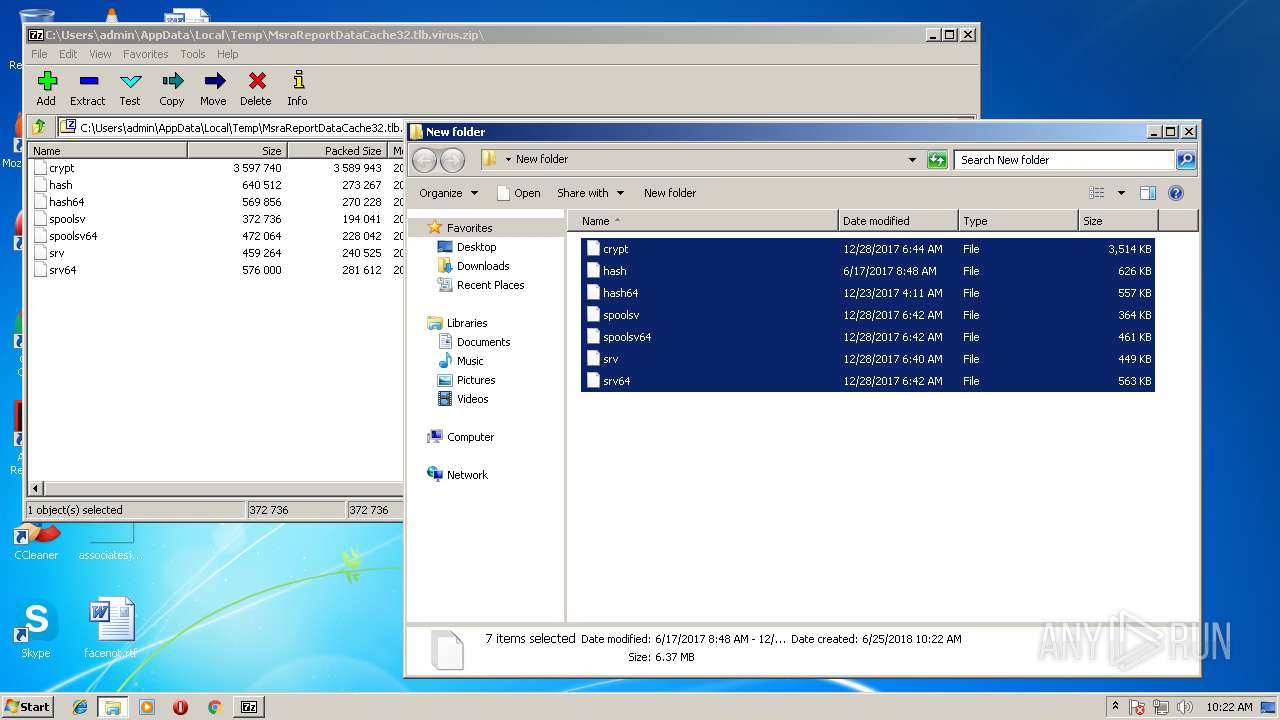Open Videos library
Viewport: 1280px width, 720px height.
(463, 399)
